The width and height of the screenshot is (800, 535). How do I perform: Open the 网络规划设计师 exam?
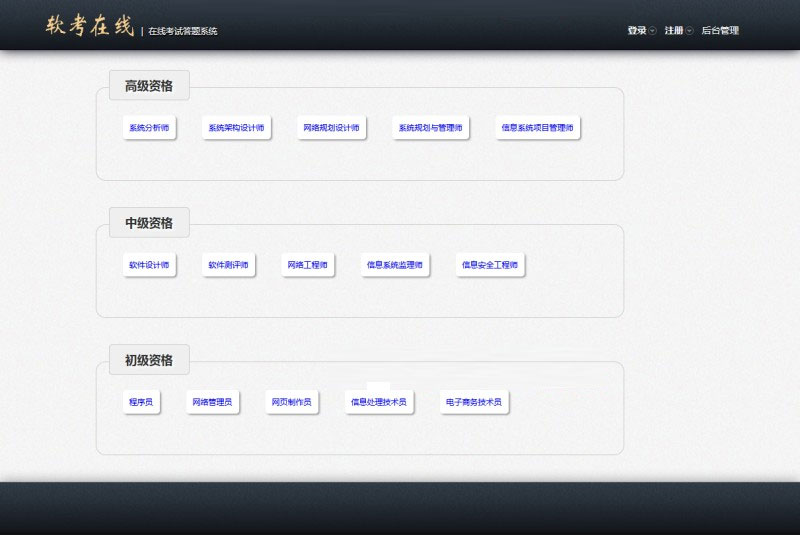click(x=331, y=128)
